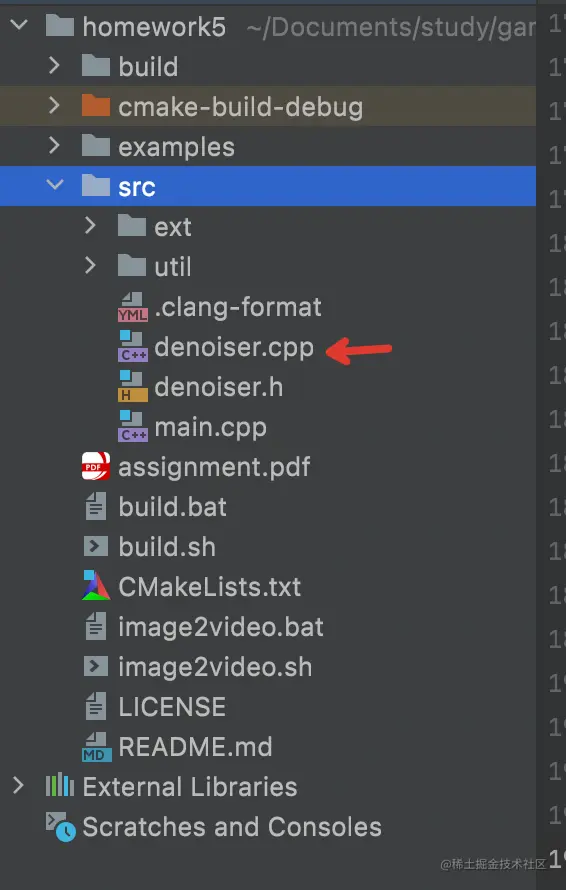Viewport: 566px width, 890px height.
Task: Click the main.cpp C++ file icon
Action: point(133,427)
